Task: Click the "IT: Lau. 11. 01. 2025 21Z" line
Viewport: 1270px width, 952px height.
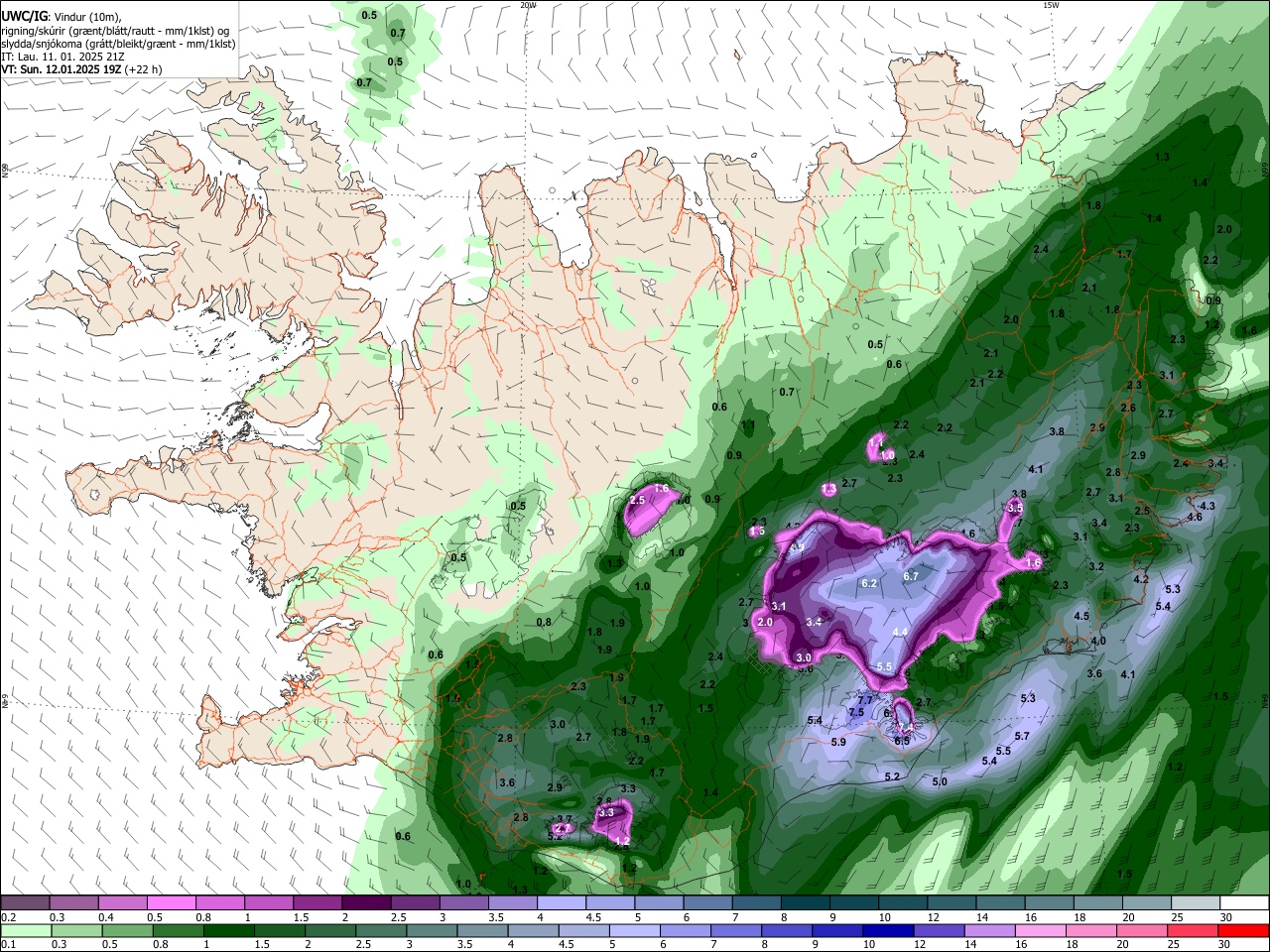Action: pyautogui.click(x=63, y=57)
